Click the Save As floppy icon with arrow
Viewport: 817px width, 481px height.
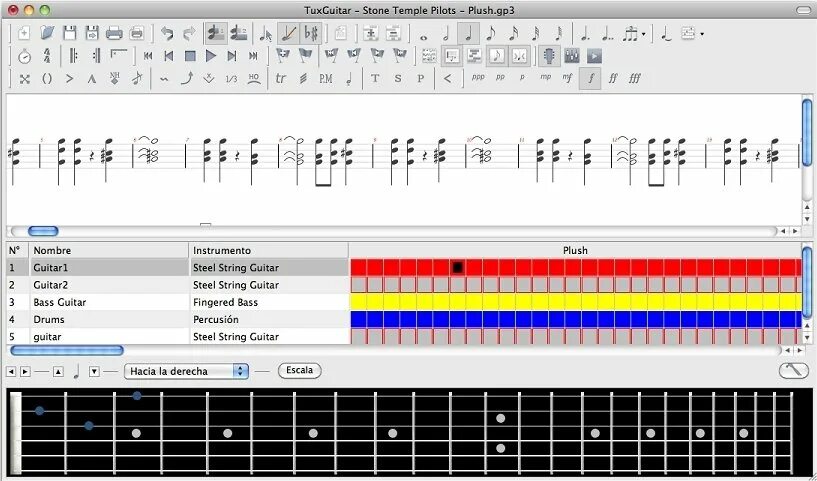tap(92, 33)
